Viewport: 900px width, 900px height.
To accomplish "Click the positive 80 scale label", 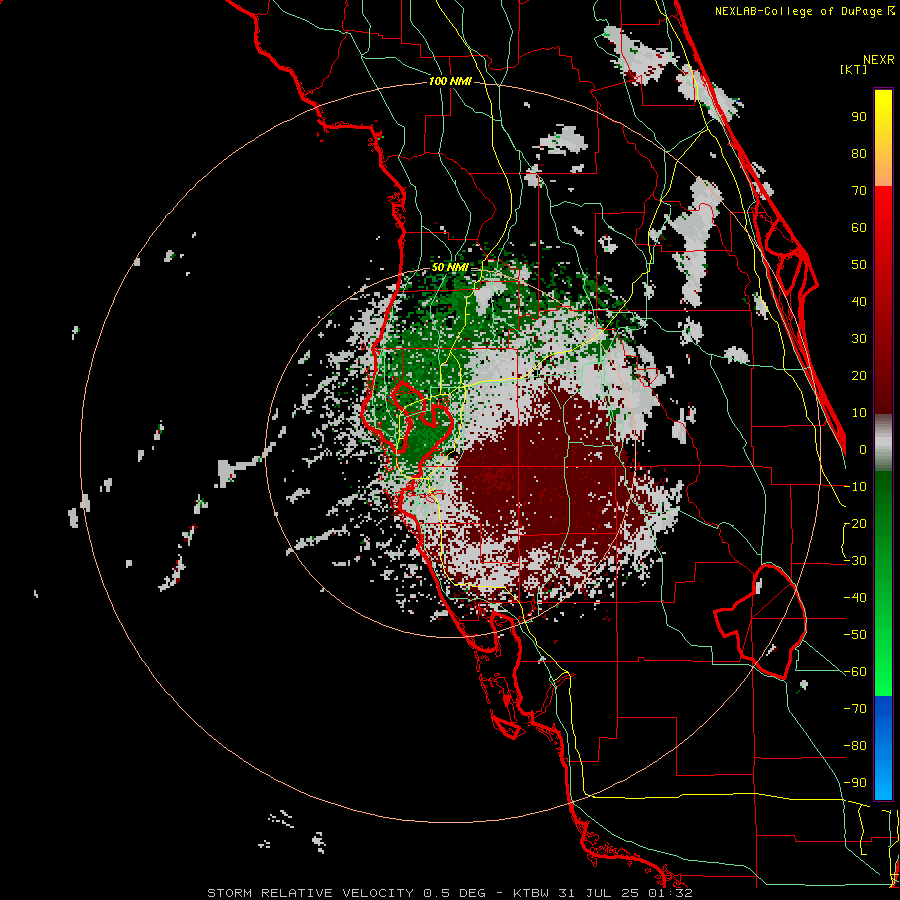I will (859, 153).
